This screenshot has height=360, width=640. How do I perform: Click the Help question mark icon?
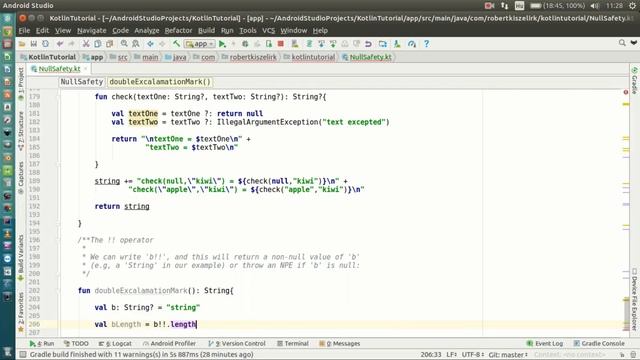[426, 44]
